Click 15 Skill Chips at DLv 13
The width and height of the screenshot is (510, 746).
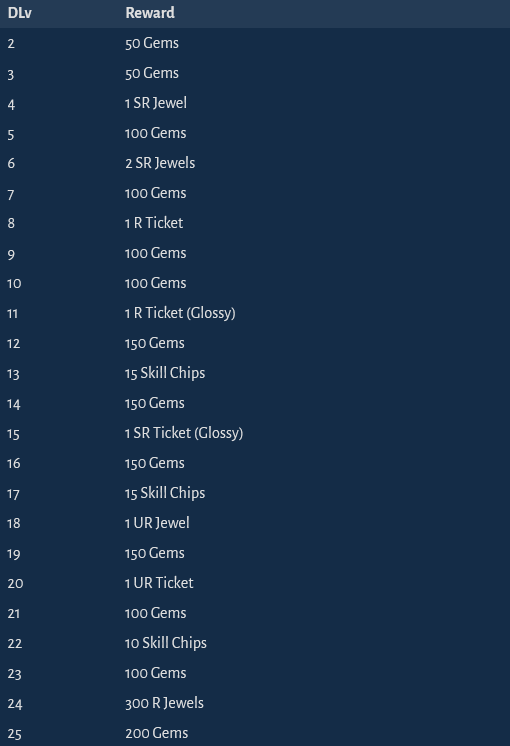pyautogui.click(x=165, y=373)
